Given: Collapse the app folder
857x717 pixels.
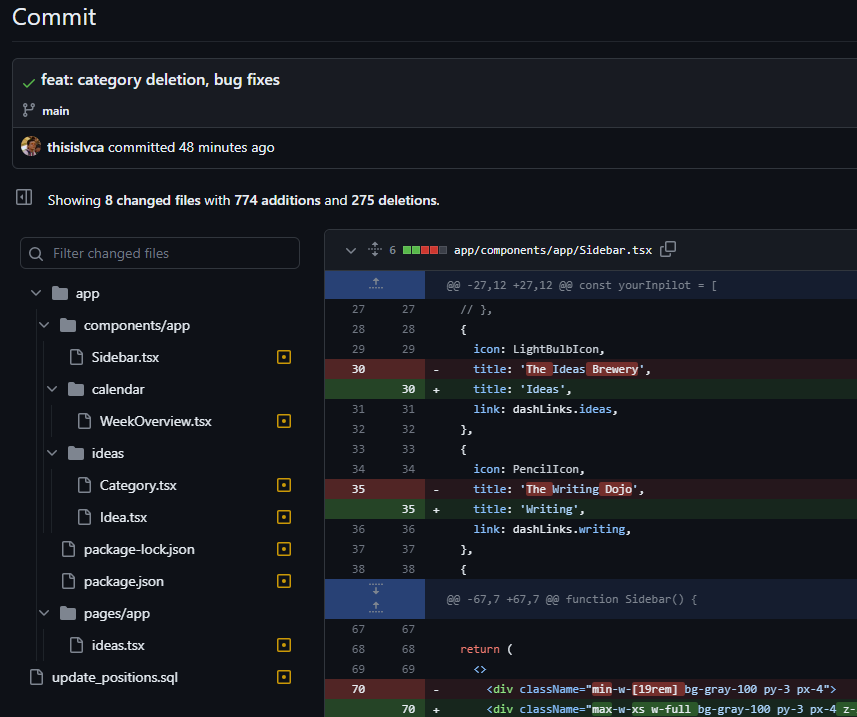Looking at the screenshot, I should [37, 293].
